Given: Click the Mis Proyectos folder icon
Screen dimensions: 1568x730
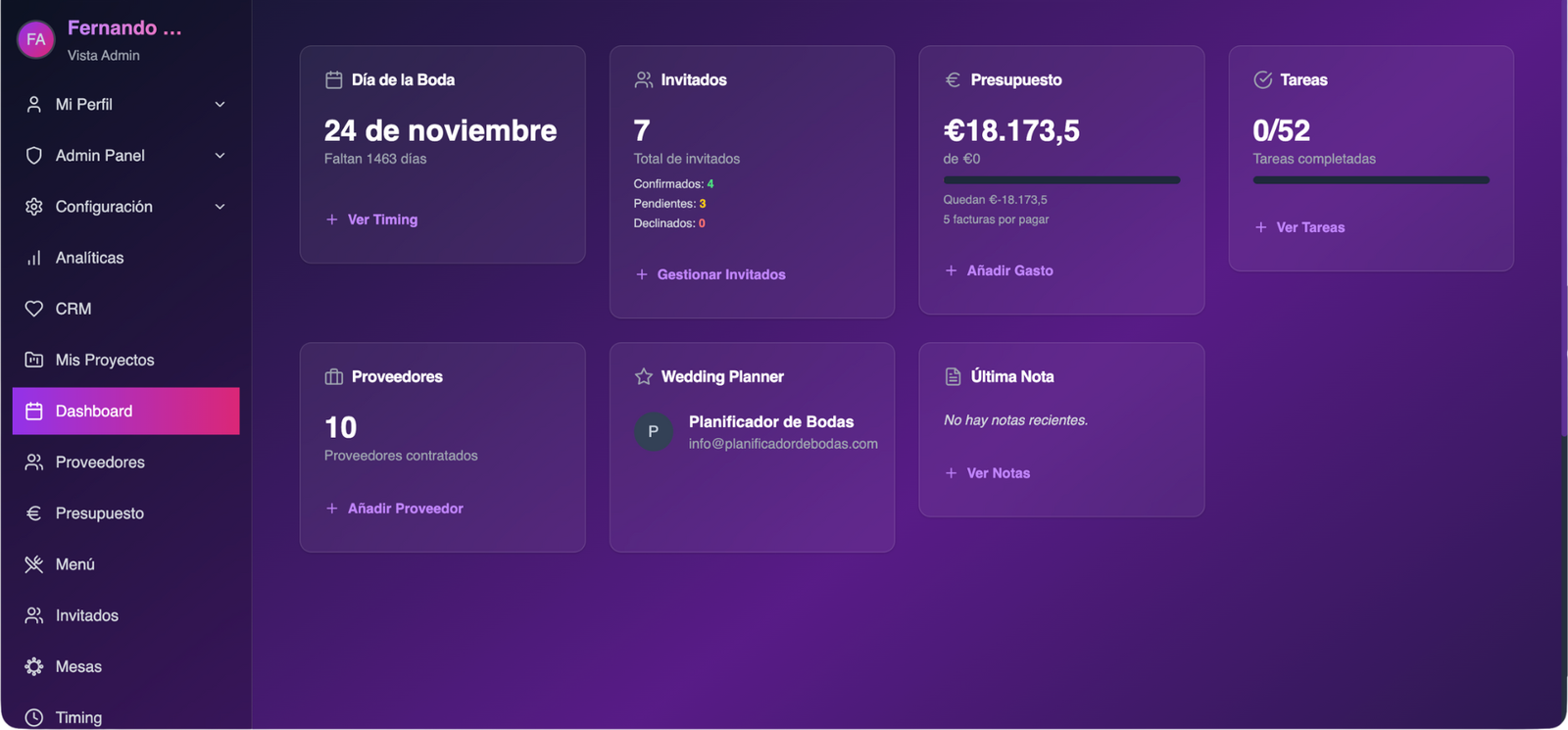Looking at the screenshot, I should pos(34,360).
